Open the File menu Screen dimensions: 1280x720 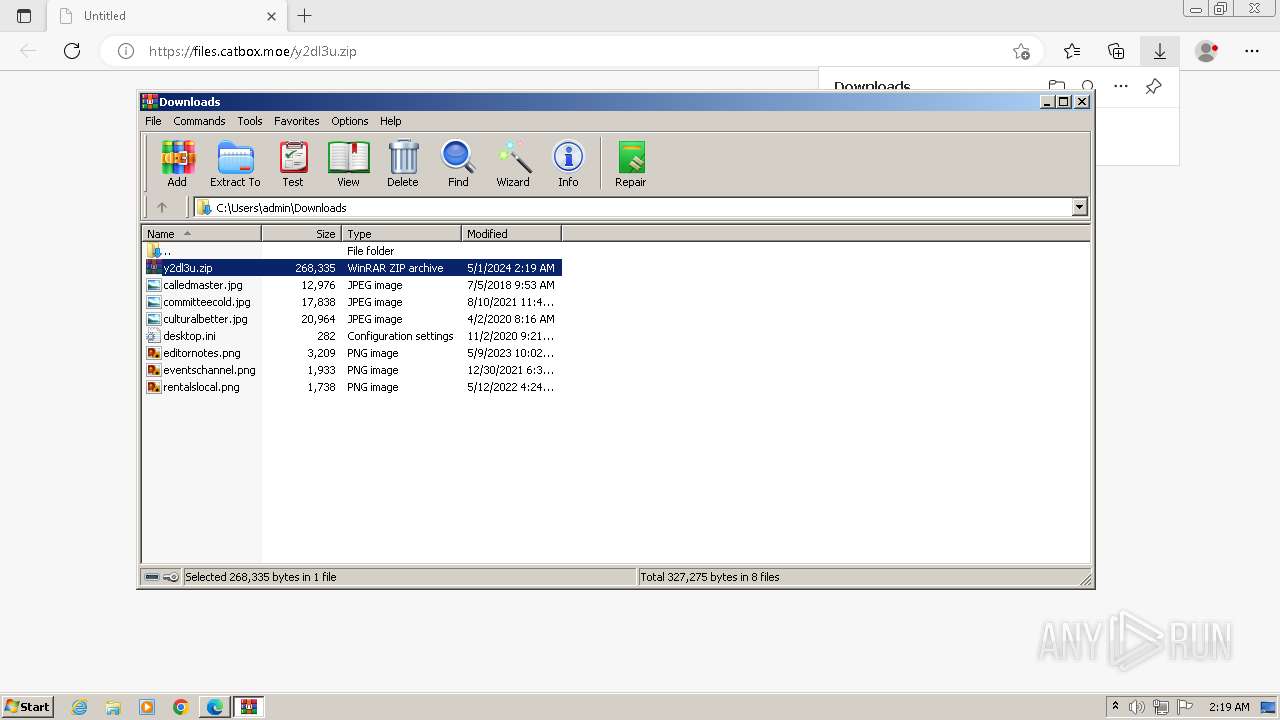tap(153, 121)
